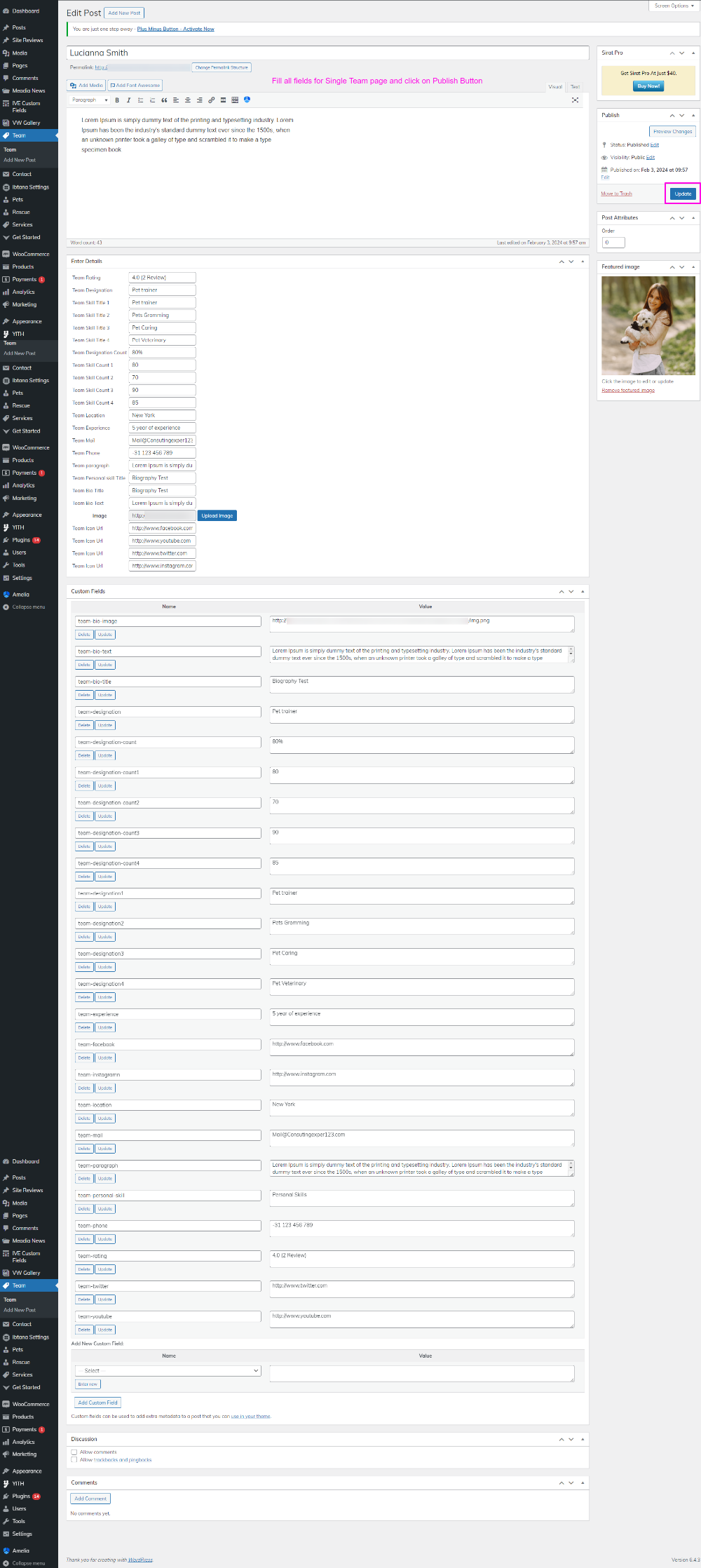This screenshot has height=1568, width=701.
Task: Click the blue Update button
Action: [683, 194]
